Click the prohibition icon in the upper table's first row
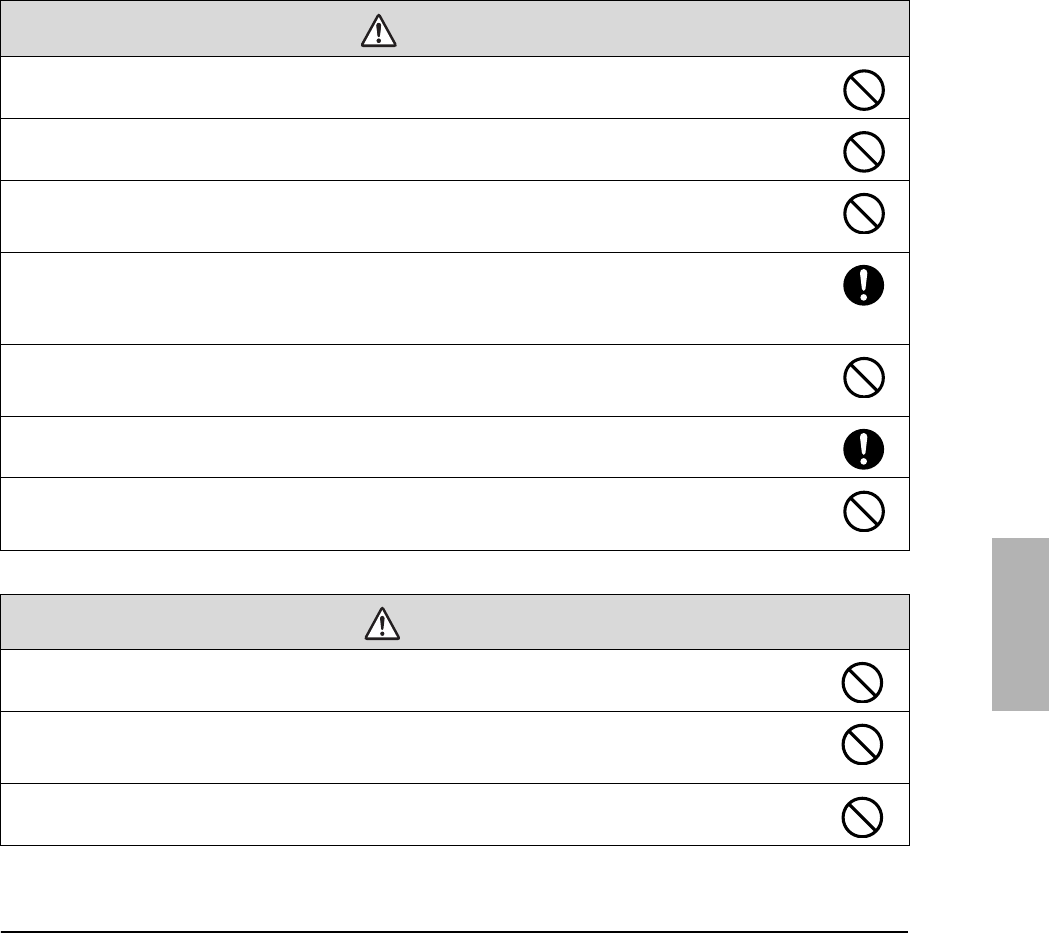1049x933 pixels. click(863, 92)
